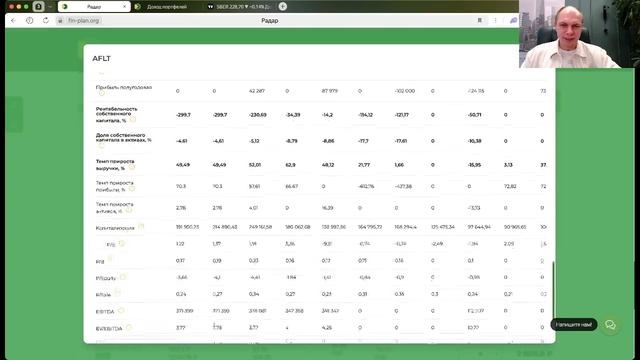The height and width of the screenshot is (360, 640).
Task: Click the value -10,38 in equity share row
Action: point(474,141)
